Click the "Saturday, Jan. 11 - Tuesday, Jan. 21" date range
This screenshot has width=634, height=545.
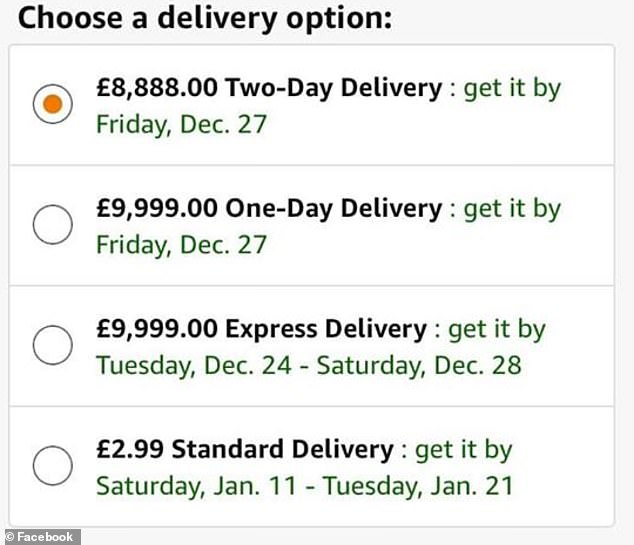tap(304, 486)
